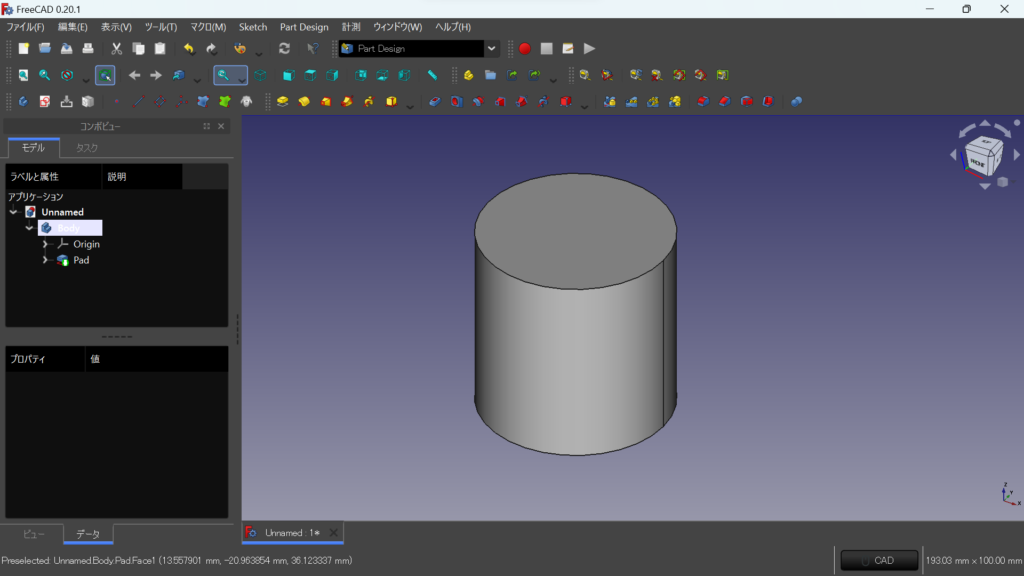1024x576 pixels.
Task: Go to next view with right arrow
Action: [155, 75]
